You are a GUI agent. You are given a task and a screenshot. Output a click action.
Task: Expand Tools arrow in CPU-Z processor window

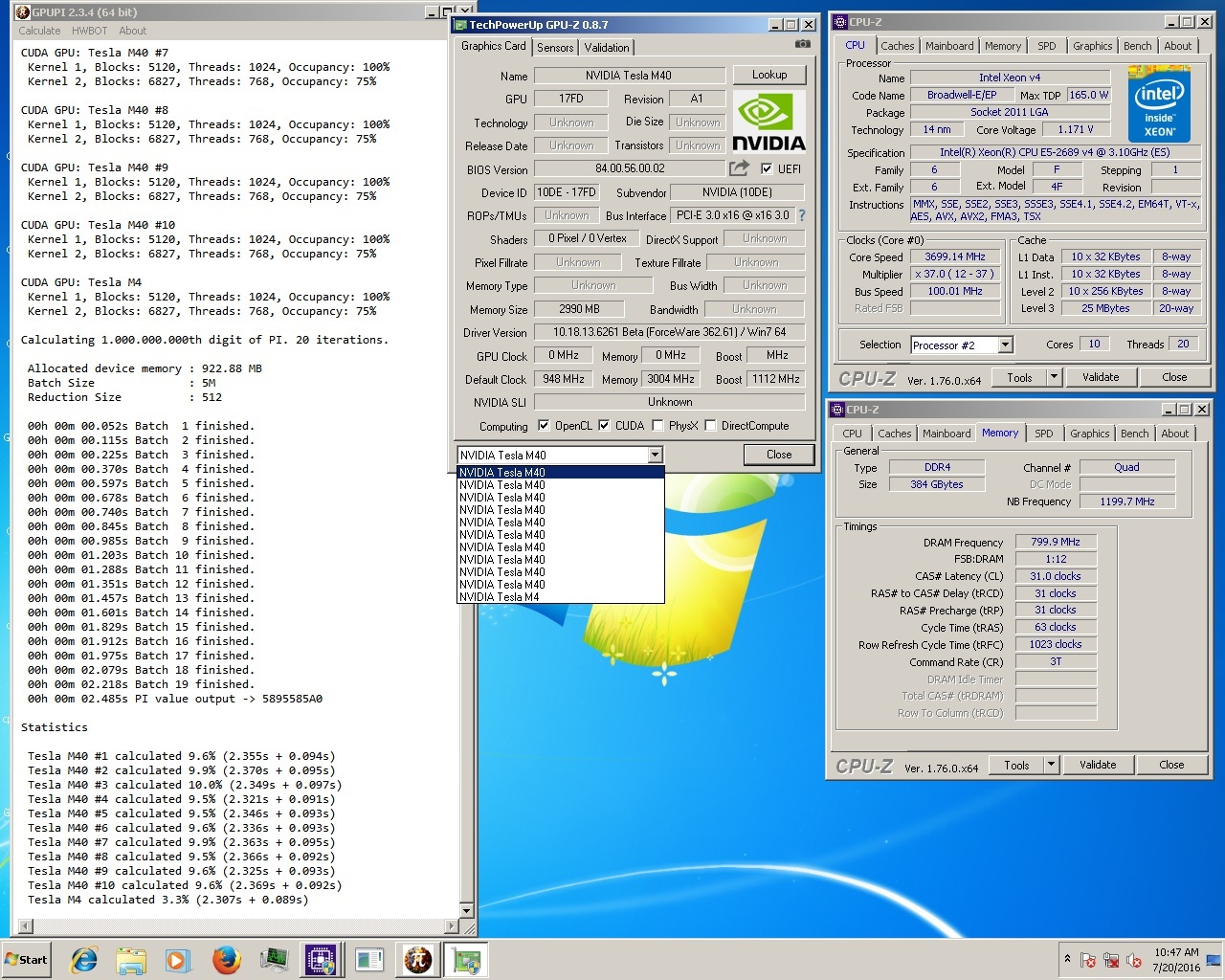tap(1054, 377)
